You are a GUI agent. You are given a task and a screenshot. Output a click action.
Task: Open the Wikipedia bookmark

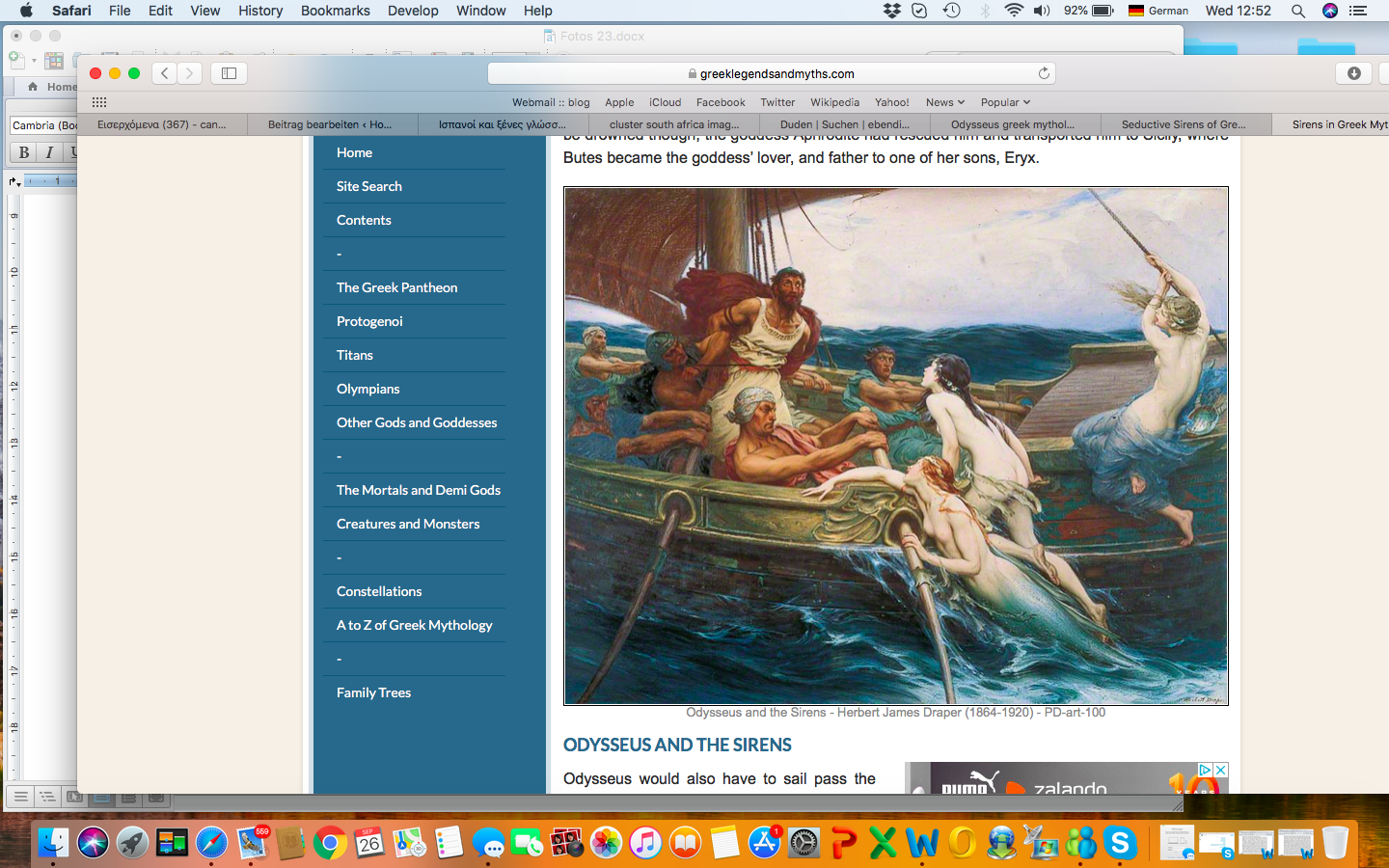pos(835,102)
